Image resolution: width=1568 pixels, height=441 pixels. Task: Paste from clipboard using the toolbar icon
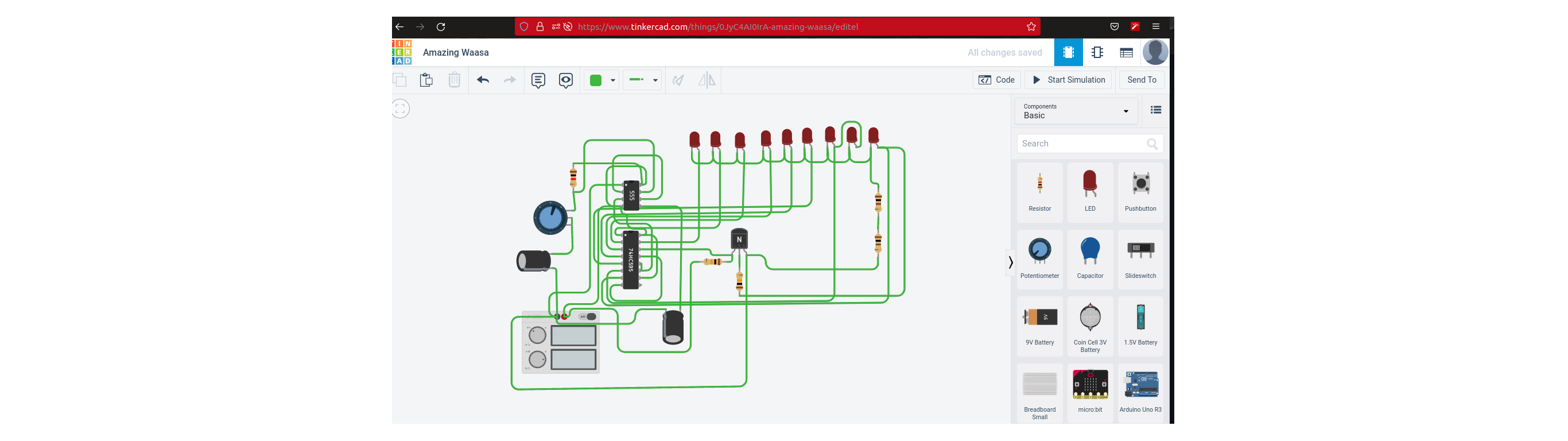(x=426, y=80)
